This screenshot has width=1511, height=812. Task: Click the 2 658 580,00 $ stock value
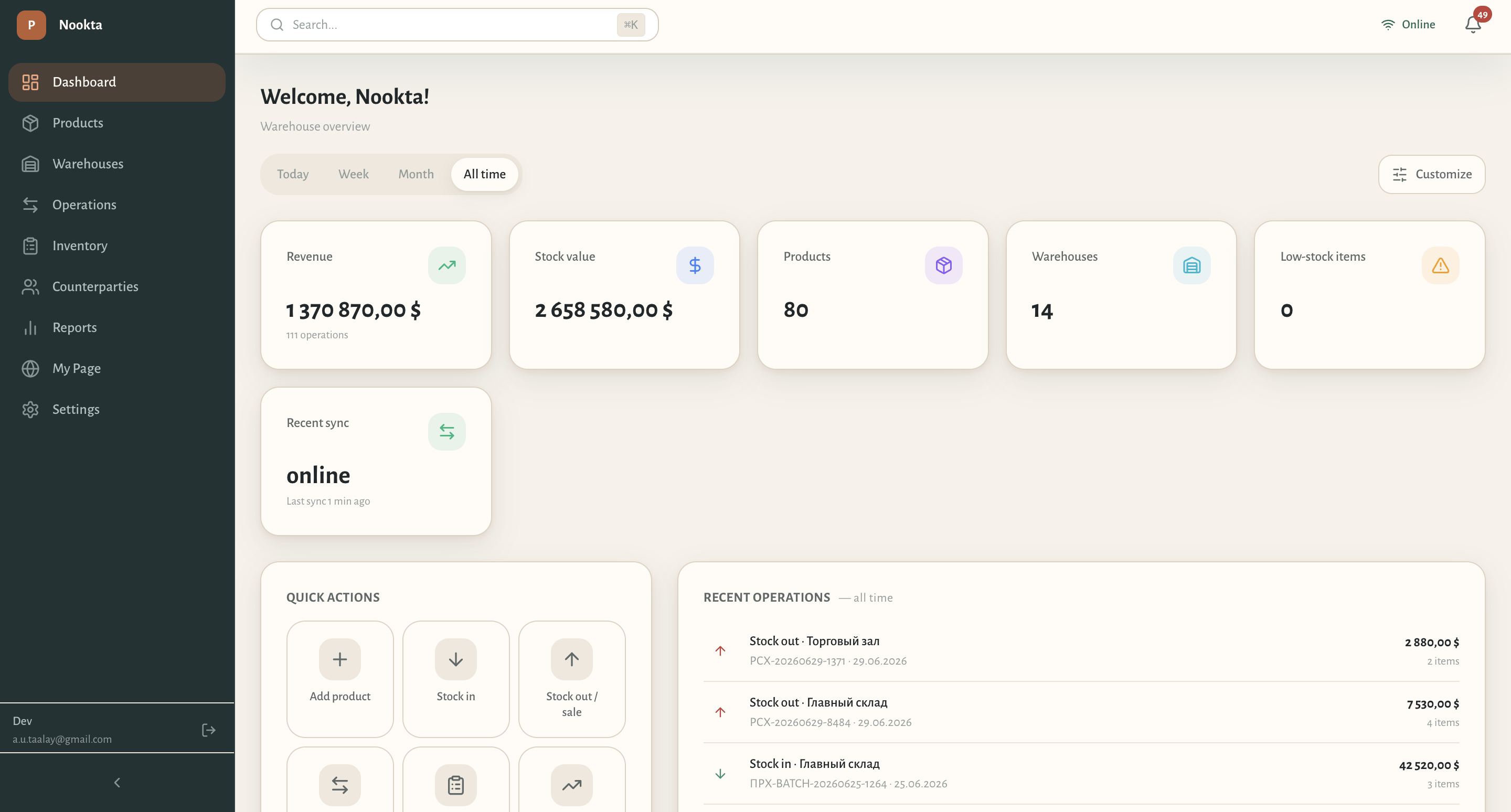[603, 310]
